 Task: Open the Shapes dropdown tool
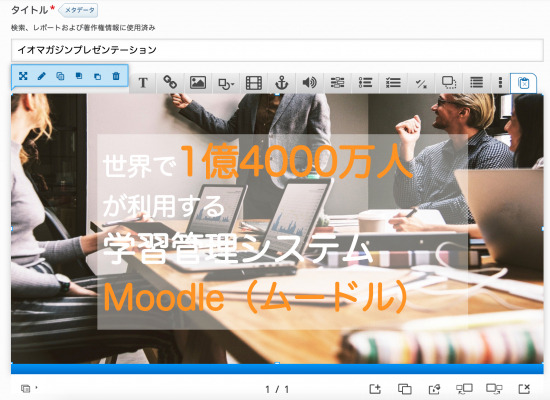226,83
